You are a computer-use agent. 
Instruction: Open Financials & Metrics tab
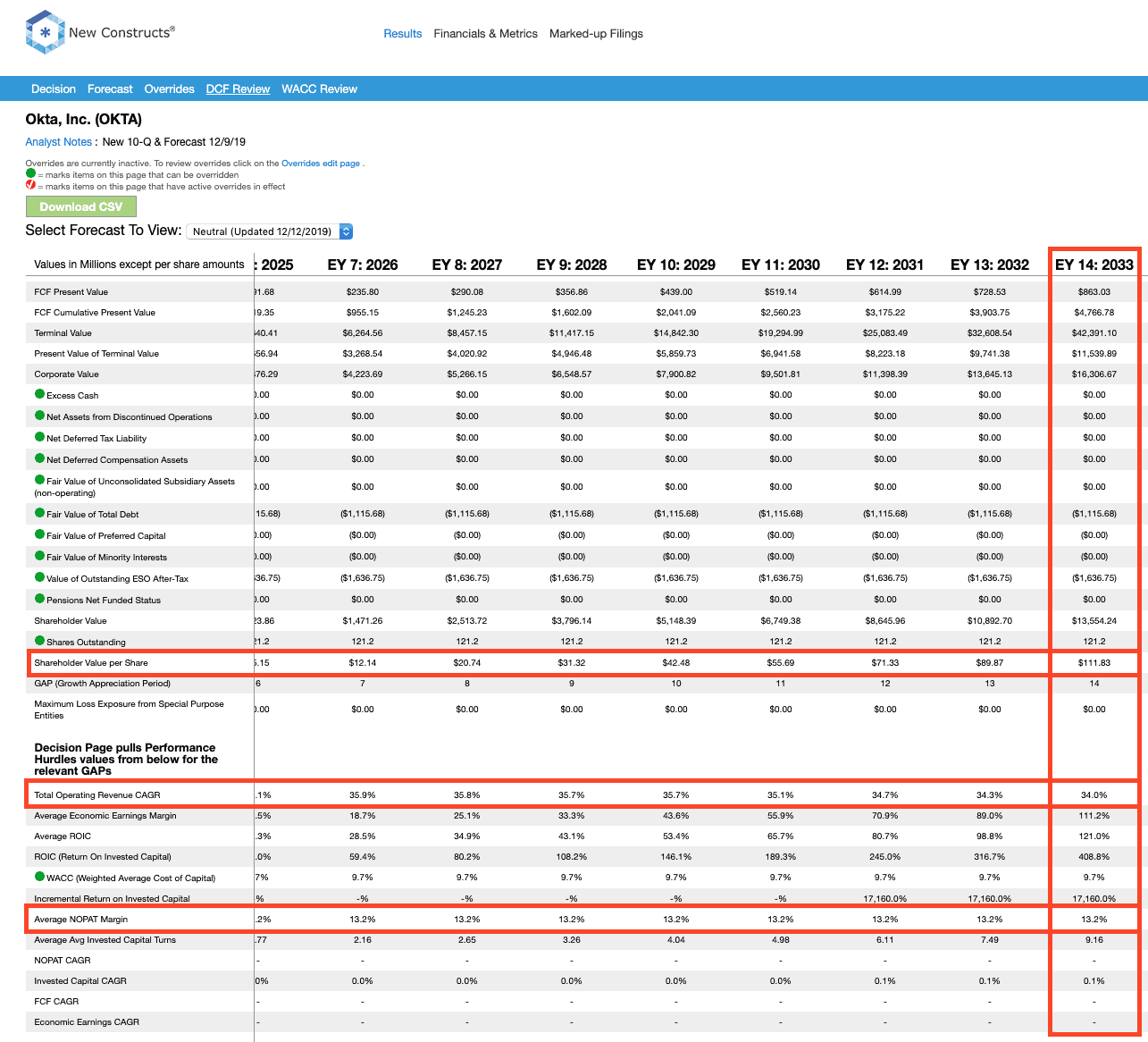(x=486, y=34)
